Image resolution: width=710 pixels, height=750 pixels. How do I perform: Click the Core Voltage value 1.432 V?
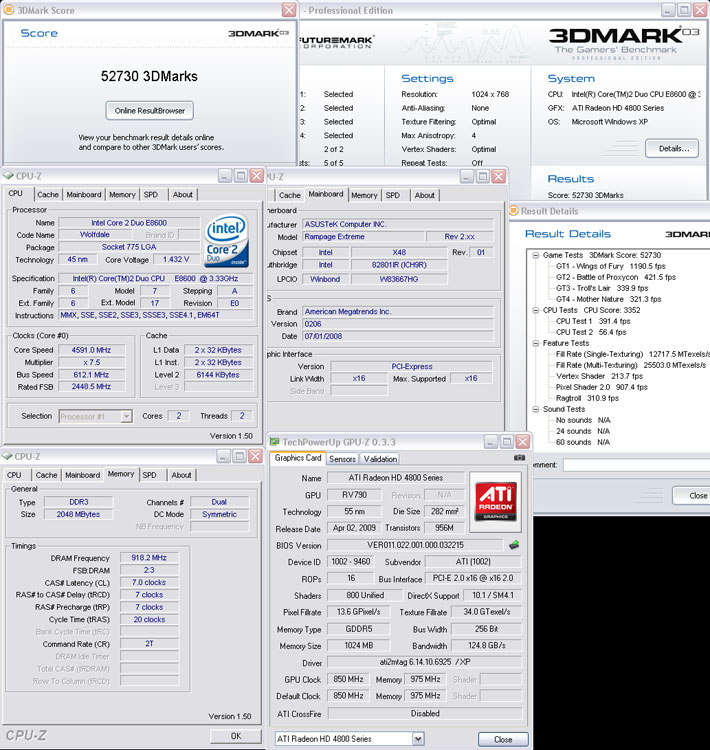[x=176, y=260]
